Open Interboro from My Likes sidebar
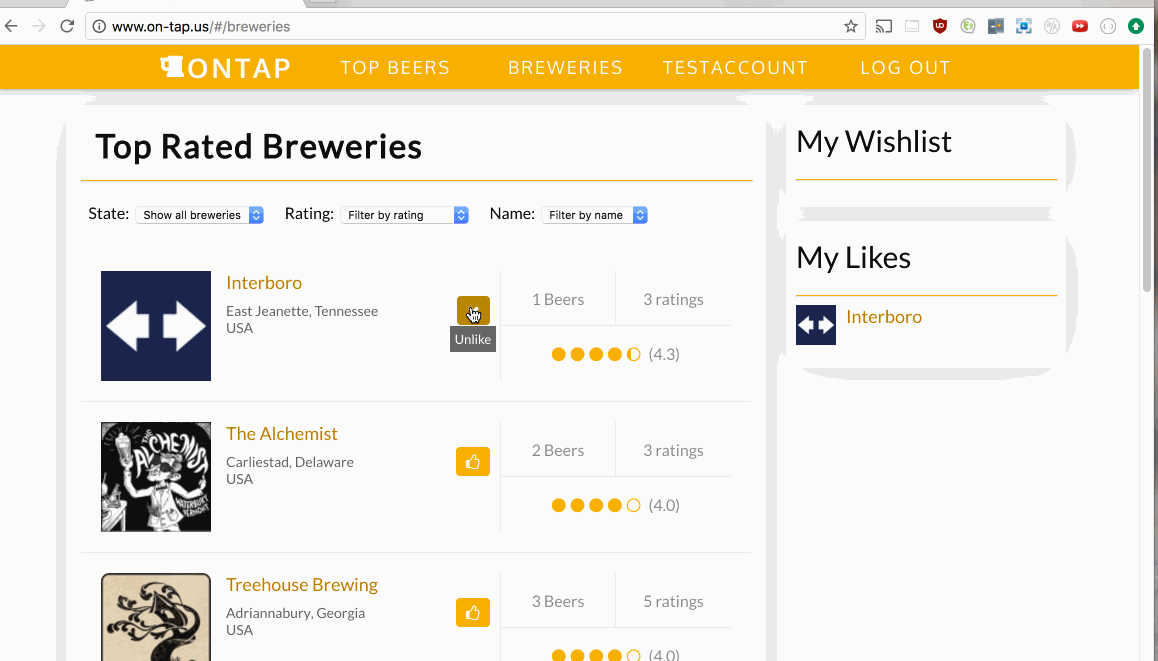The width and height of the screenshot is (1158, 661). click(x=883, y=317)
